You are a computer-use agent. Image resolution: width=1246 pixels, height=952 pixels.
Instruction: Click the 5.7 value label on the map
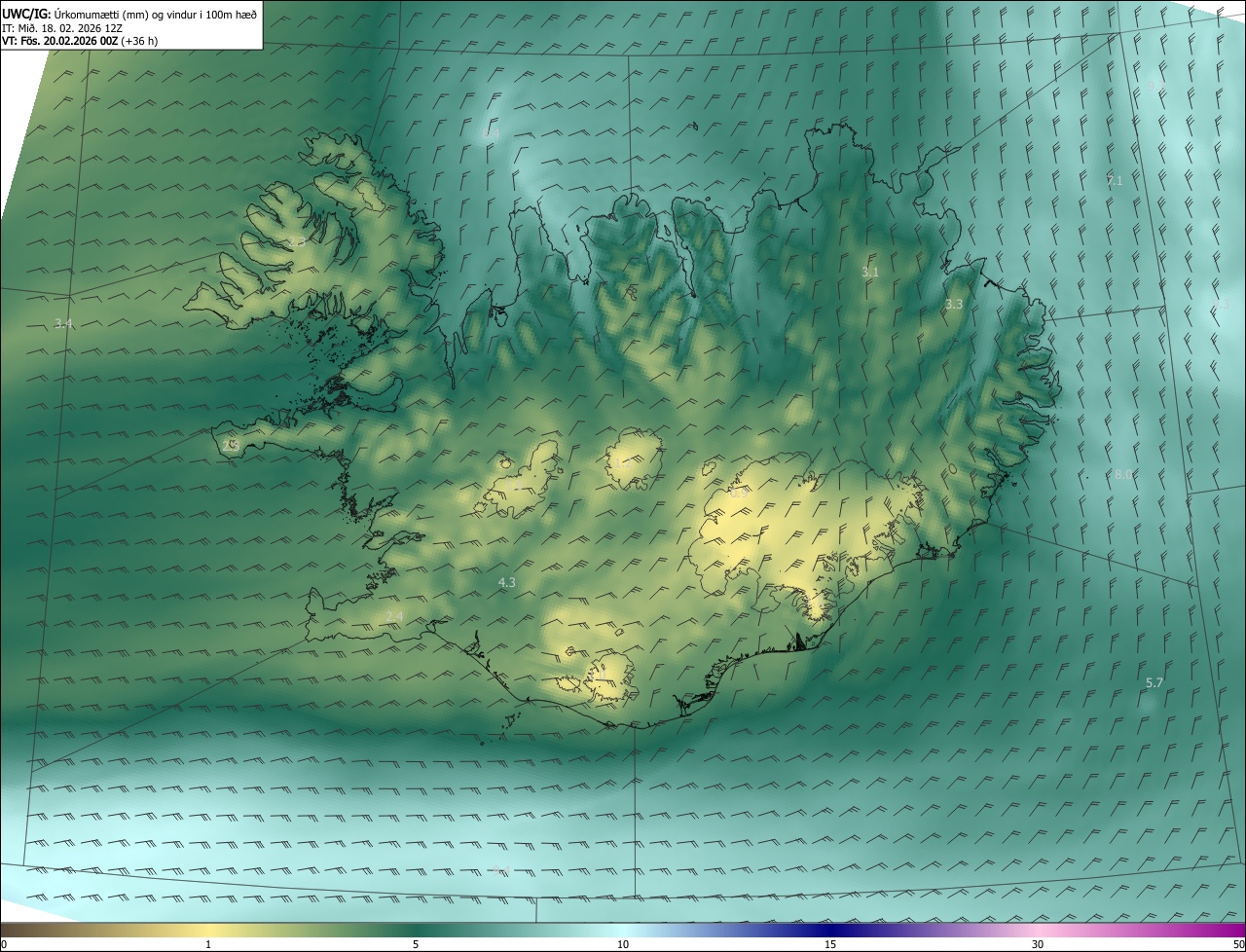click(1154, 683)
